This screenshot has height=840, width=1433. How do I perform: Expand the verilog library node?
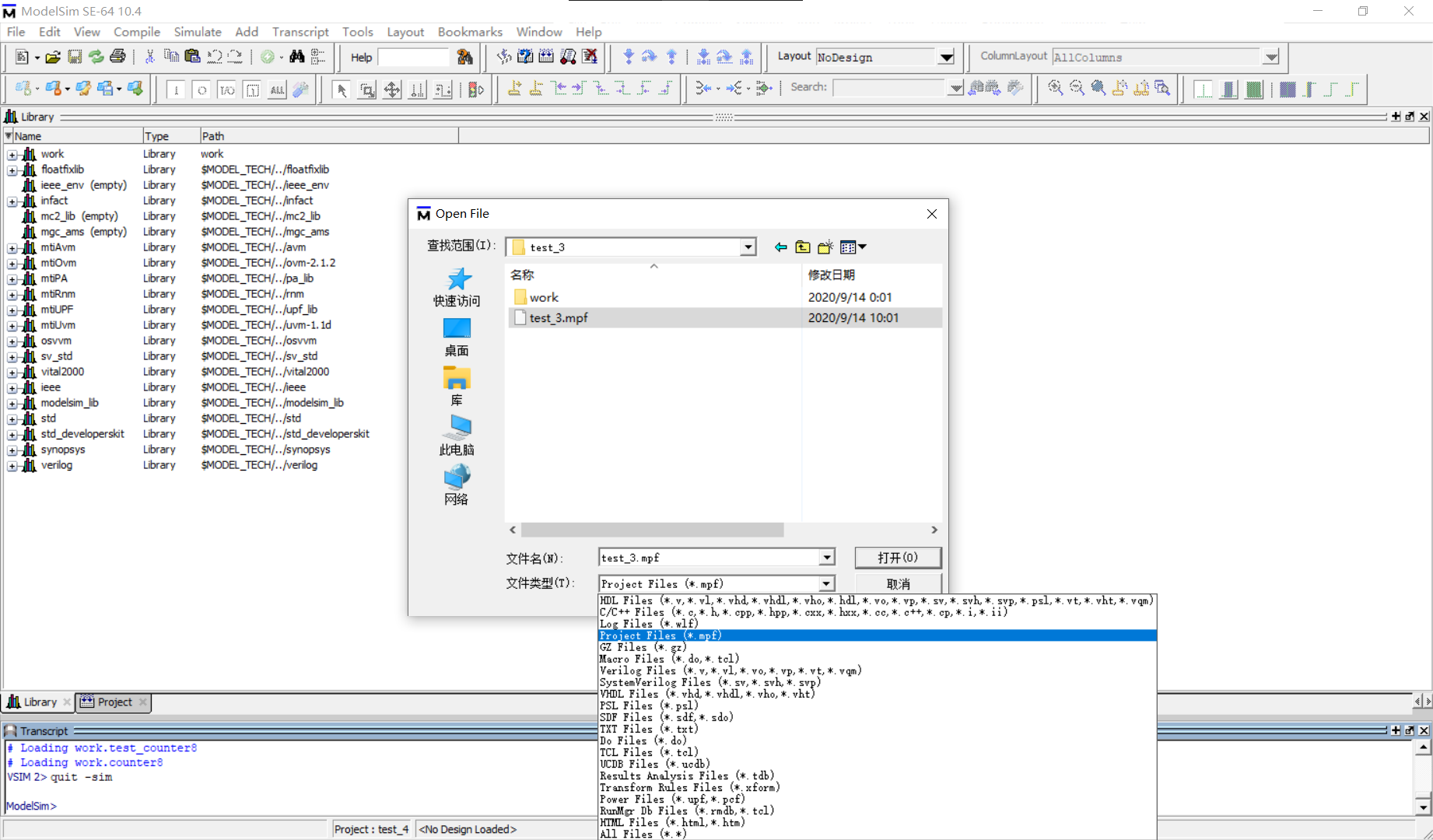pos(12,465)
